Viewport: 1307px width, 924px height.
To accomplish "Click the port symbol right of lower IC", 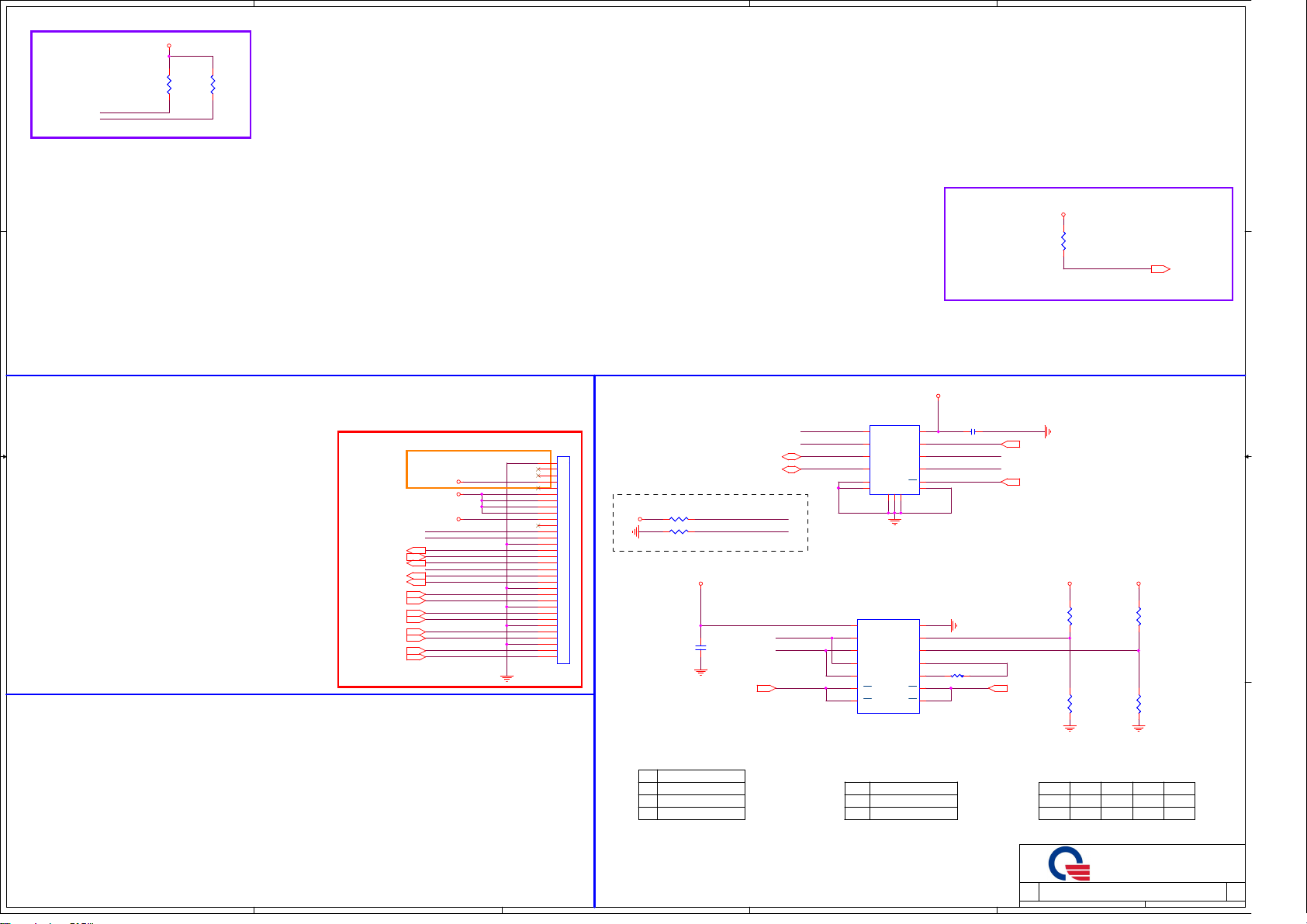I will pos(999,688).
